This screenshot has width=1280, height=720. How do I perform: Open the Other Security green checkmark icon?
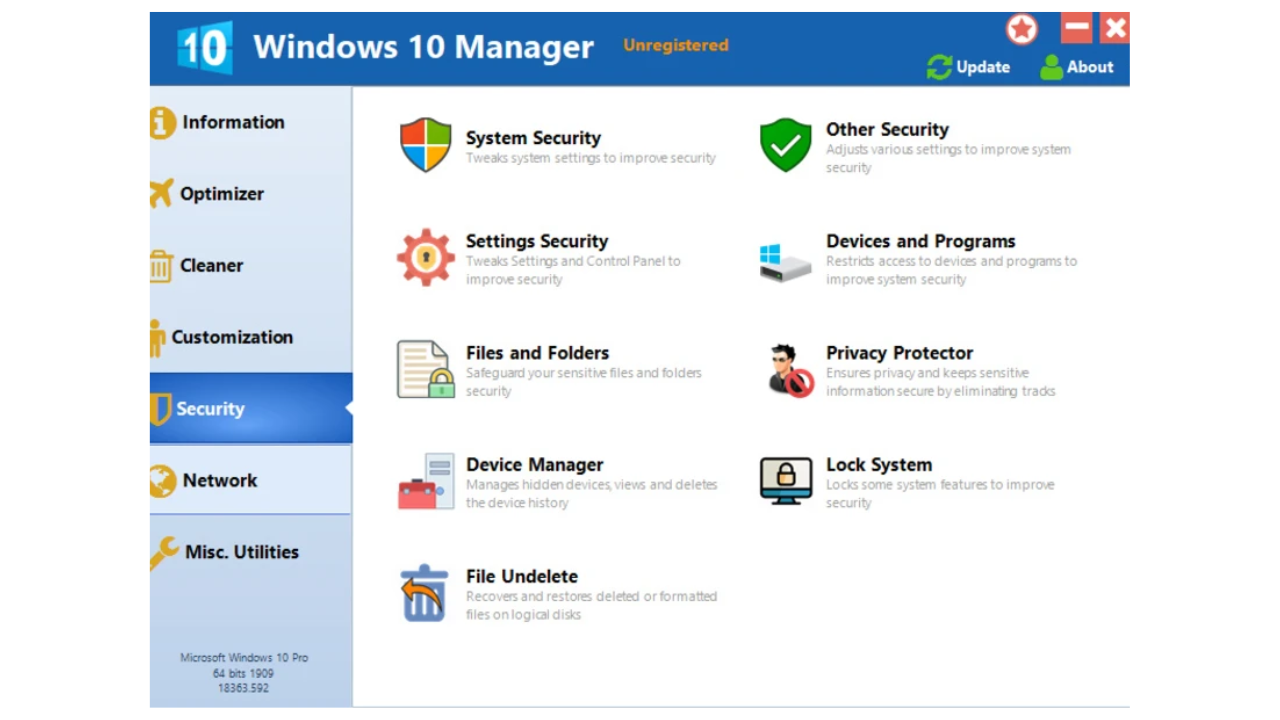pyautogui.click(x=785, y=146)
